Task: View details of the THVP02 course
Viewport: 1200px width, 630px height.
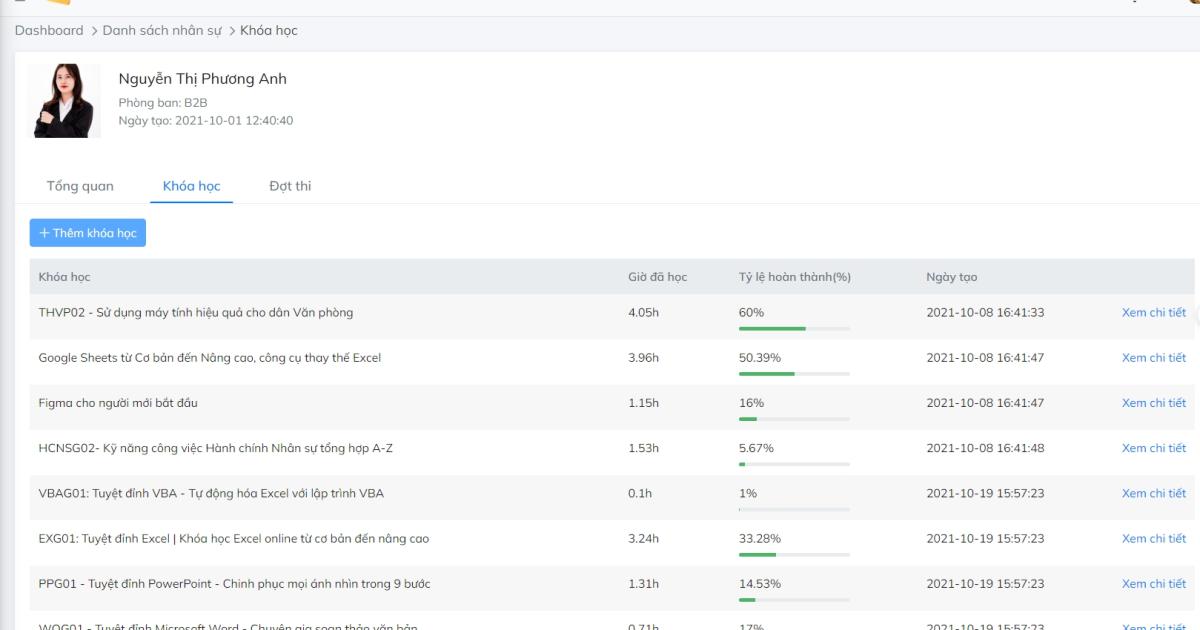Action: pos(1153,313)
